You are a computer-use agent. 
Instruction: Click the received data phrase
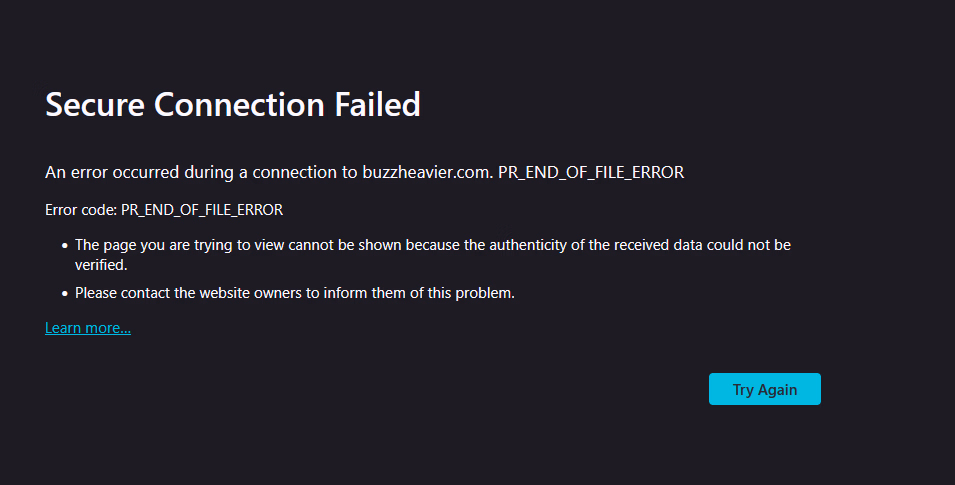click(658, 245)
